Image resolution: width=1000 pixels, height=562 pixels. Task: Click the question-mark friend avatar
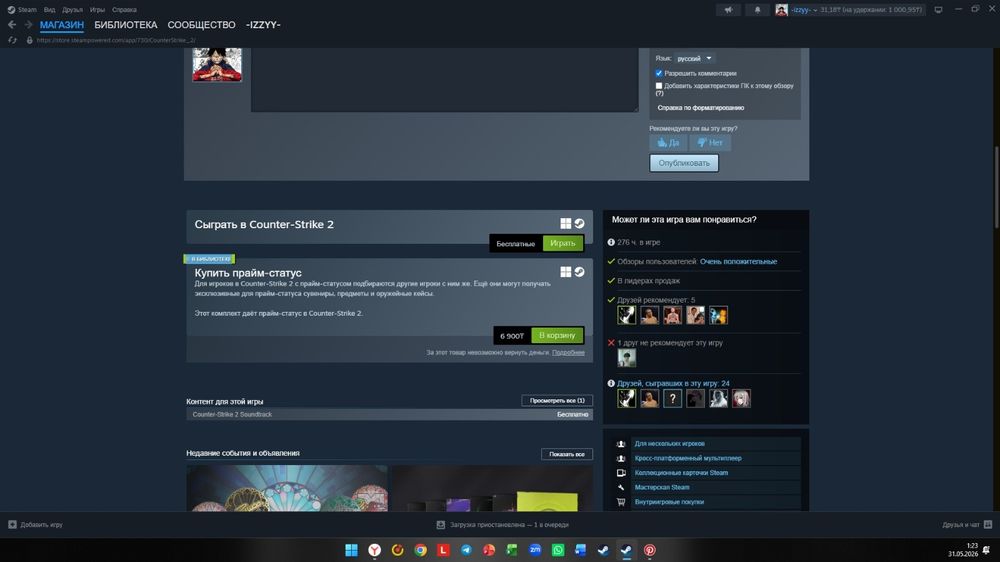click(x=672, y=399)
